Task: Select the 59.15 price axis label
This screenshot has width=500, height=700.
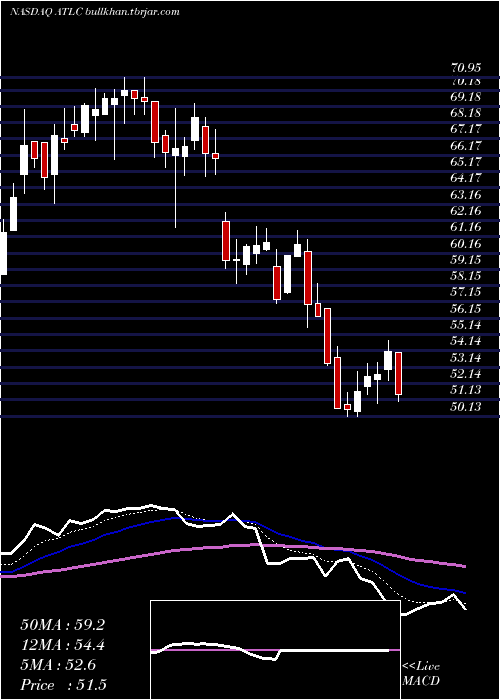Action: (466, 260)
